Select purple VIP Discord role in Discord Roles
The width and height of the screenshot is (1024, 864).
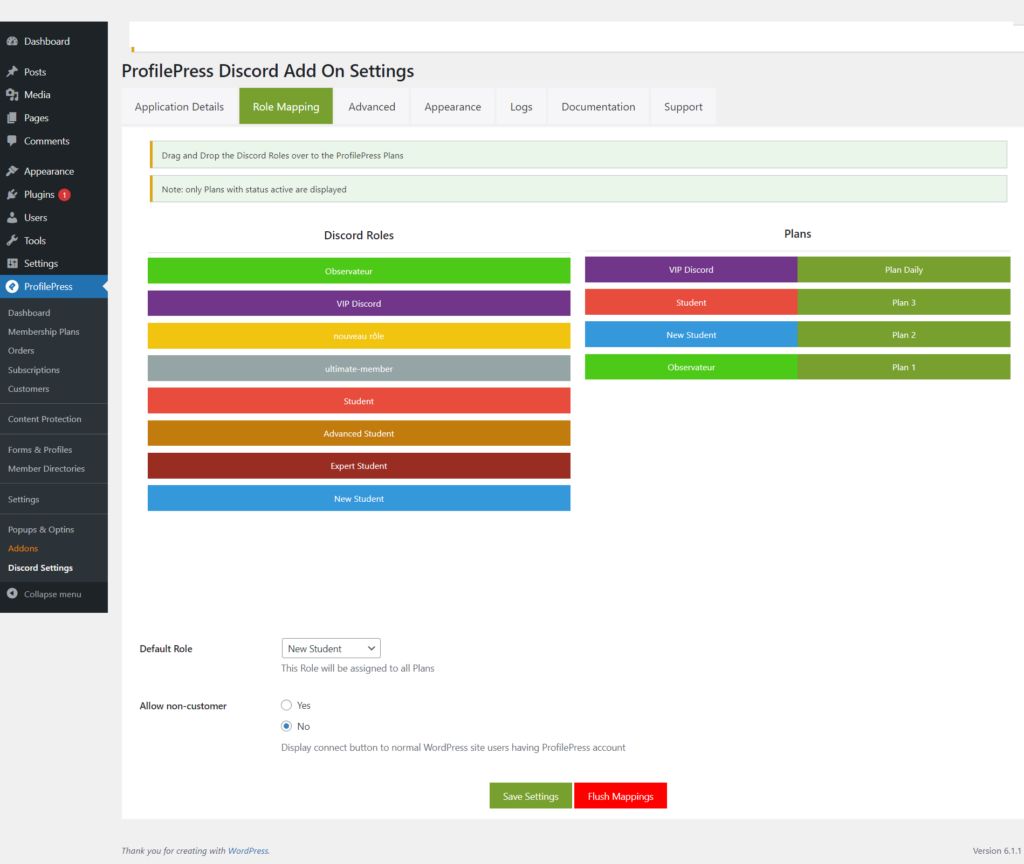[359, 304]
